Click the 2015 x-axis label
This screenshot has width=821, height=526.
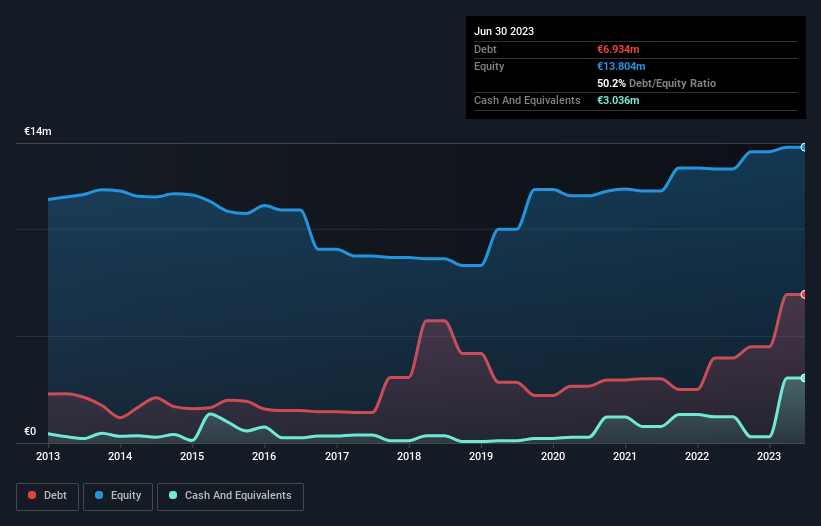point(192,456)
